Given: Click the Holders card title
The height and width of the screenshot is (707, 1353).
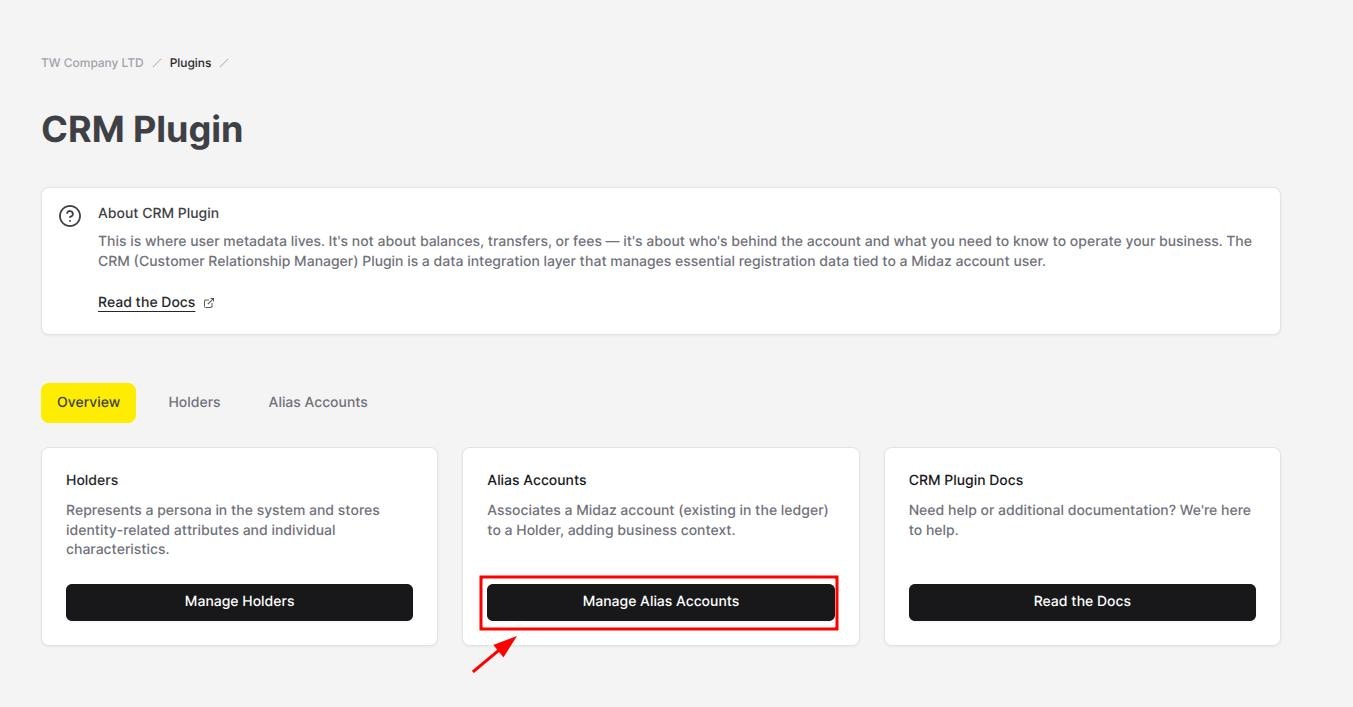Looking at the screenshot, I should 92,480.
